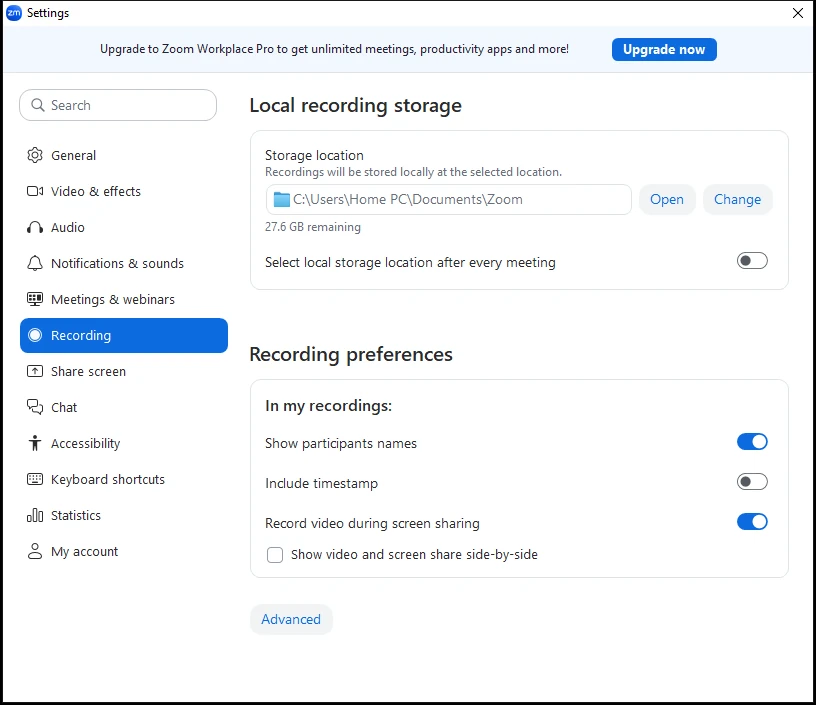Check Show video and screen share side-by-side
This screenshot has width=816, height=705.
[275, 555]
